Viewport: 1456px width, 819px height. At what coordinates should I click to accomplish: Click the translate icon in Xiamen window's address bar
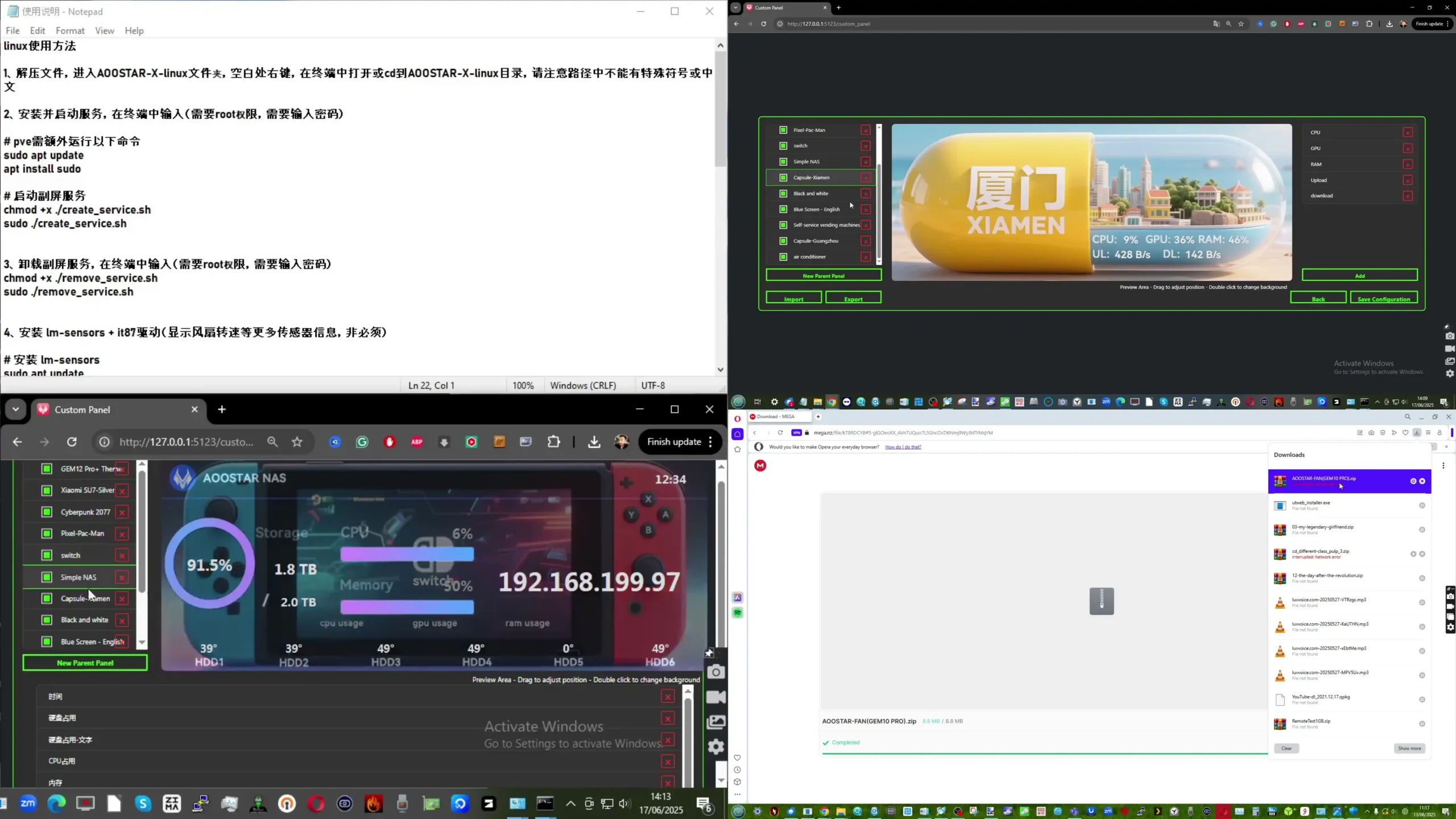[x=1217, y=24]
